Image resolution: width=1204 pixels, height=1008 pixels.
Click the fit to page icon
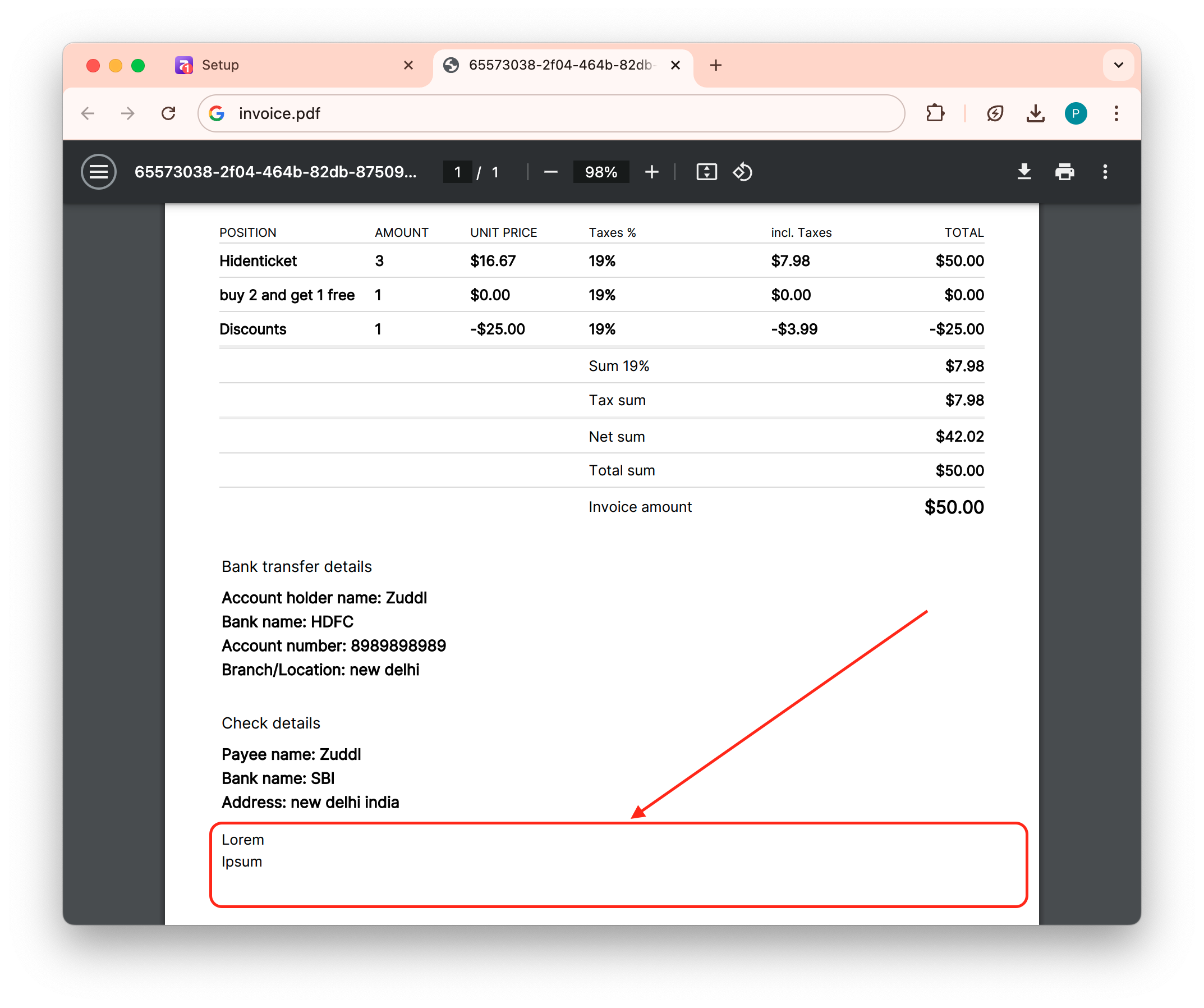click(x=706, y=172)
